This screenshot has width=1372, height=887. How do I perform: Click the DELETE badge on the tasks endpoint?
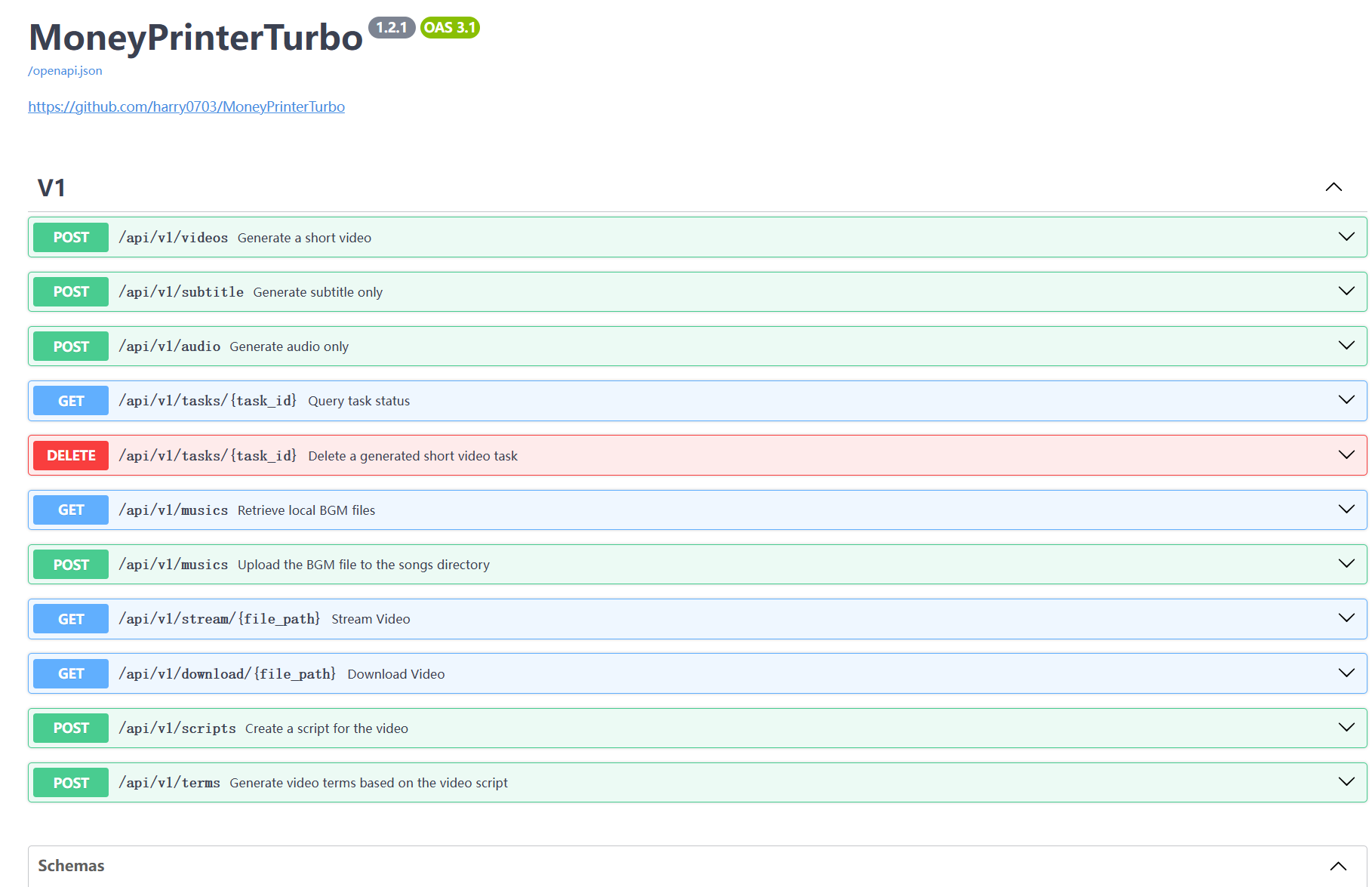click(x=70, y=455)
